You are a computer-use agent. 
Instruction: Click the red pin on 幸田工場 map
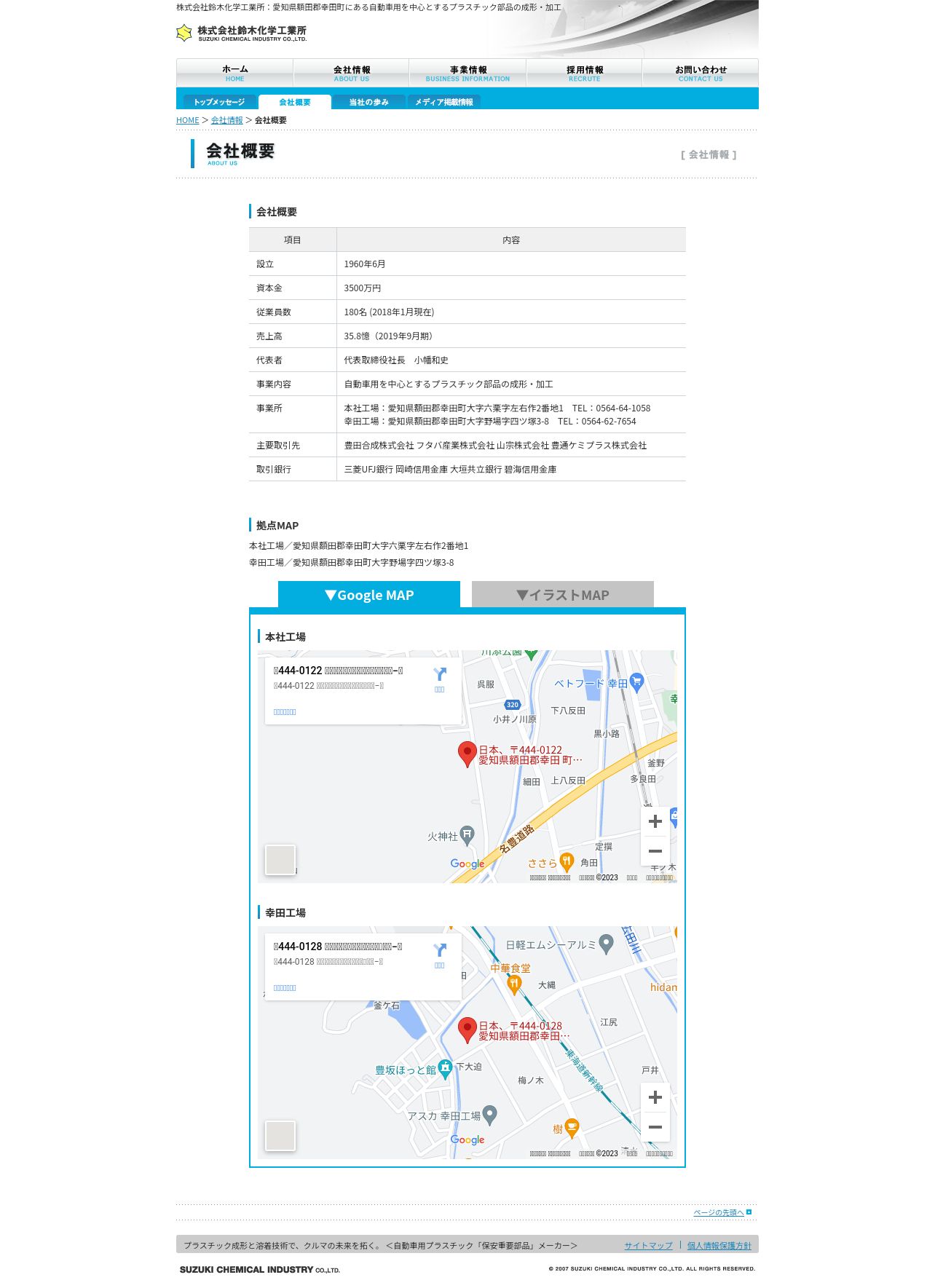[x=467, y=1030]
